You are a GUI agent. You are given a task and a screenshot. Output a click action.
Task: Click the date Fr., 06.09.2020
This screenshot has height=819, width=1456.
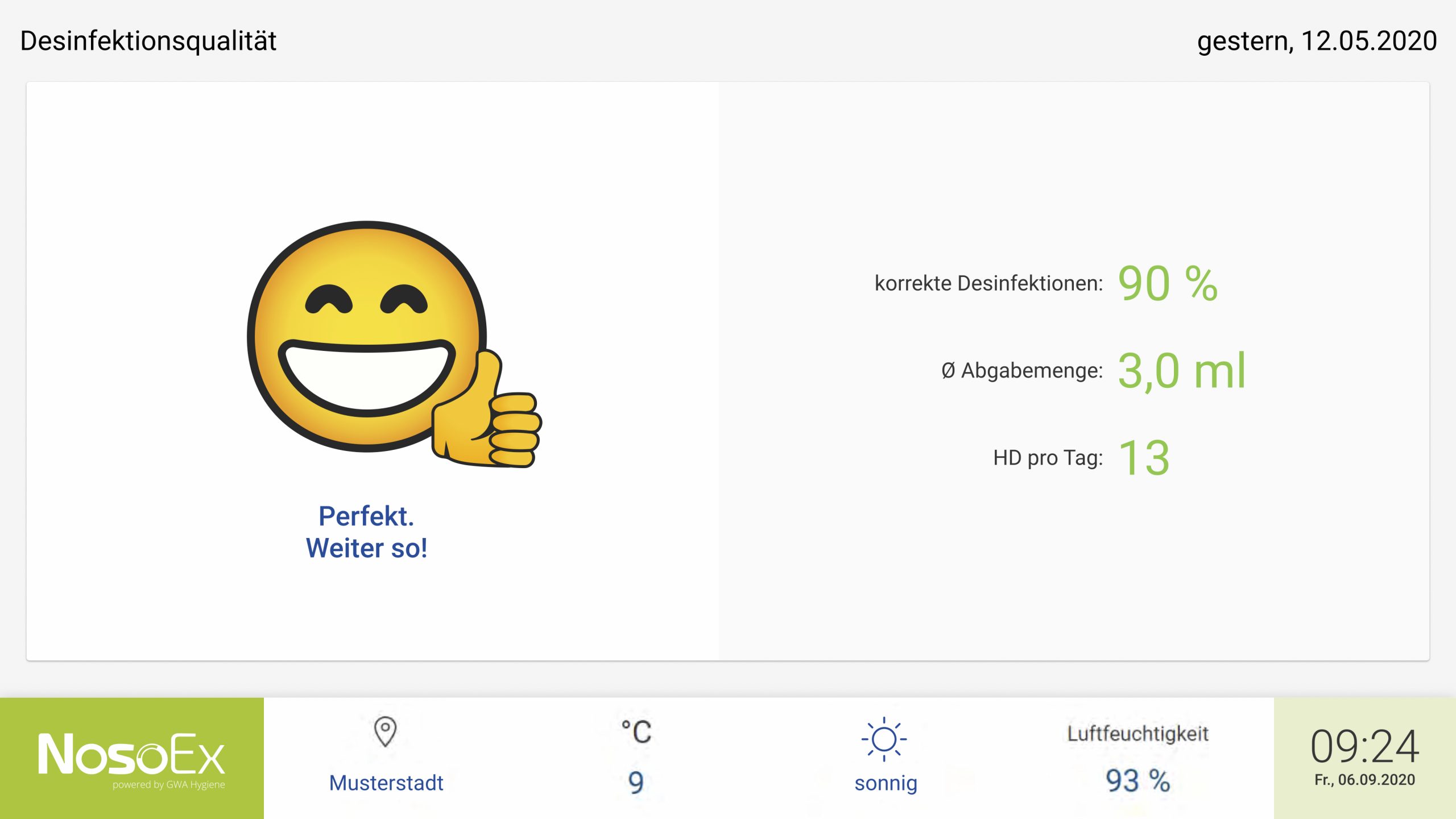[x=1364, y=780]
